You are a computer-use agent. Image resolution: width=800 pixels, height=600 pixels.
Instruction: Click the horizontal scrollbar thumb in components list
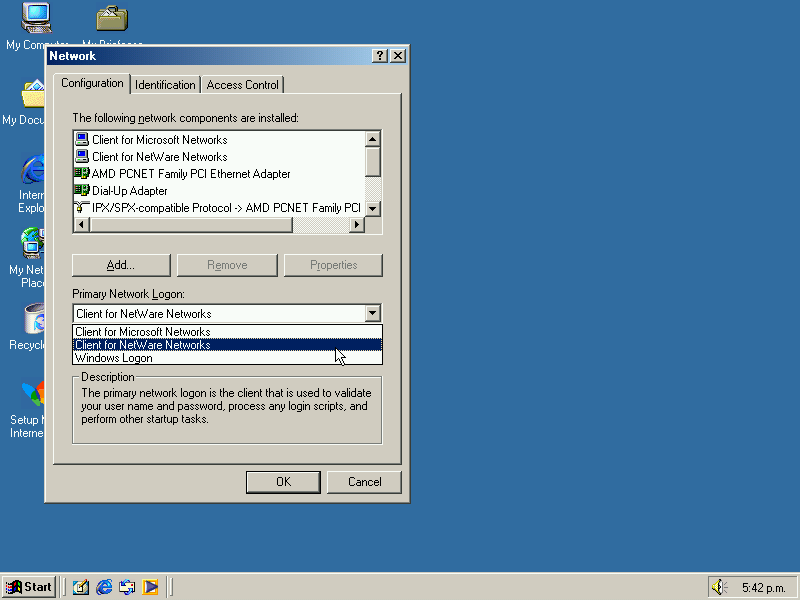click(191, 224)
